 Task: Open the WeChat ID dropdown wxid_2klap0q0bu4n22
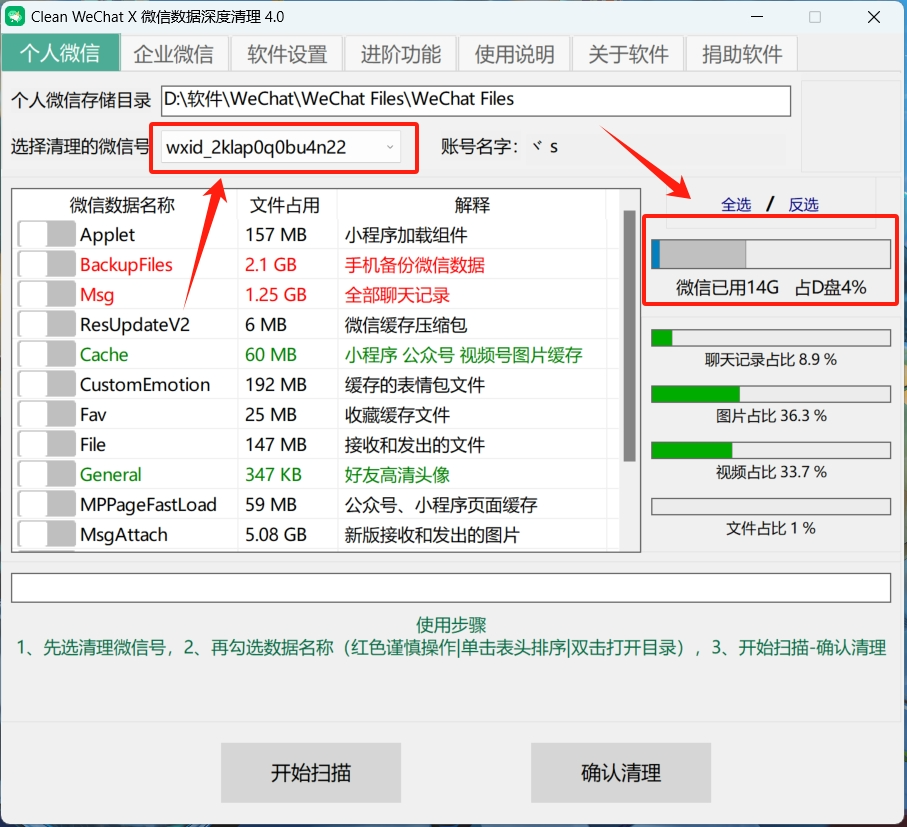(281, 147)
